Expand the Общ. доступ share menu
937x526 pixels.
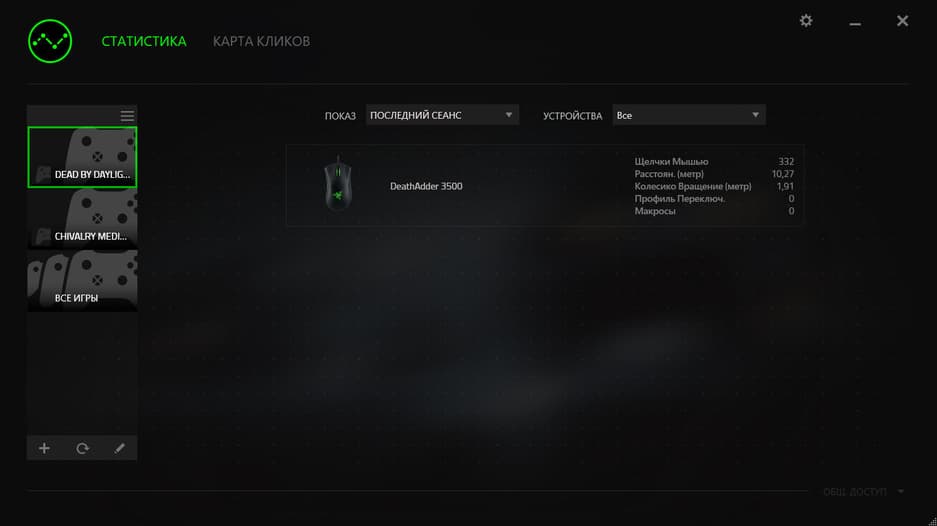pyautogui.click(x=863, y=491)
